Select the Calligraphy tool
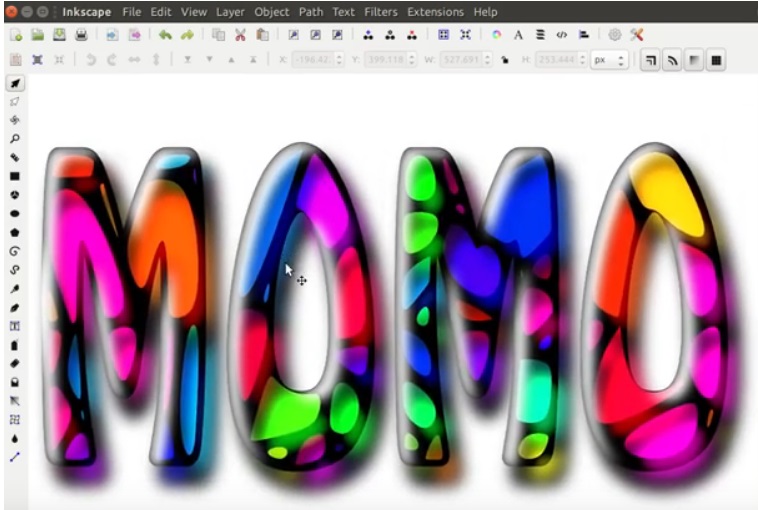The width and height of the screenshot is (758, 510). (x=15, y=307)
